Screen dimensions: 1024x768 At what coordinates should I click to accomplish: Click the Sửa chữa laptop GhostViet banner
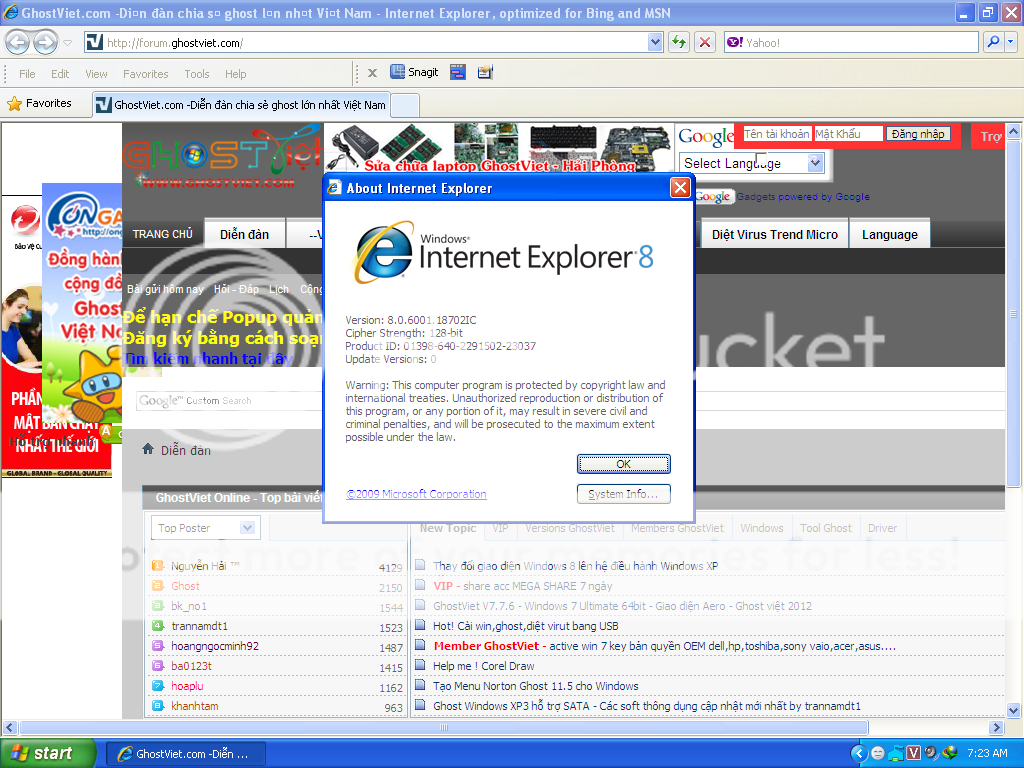(x=500, y=148)
